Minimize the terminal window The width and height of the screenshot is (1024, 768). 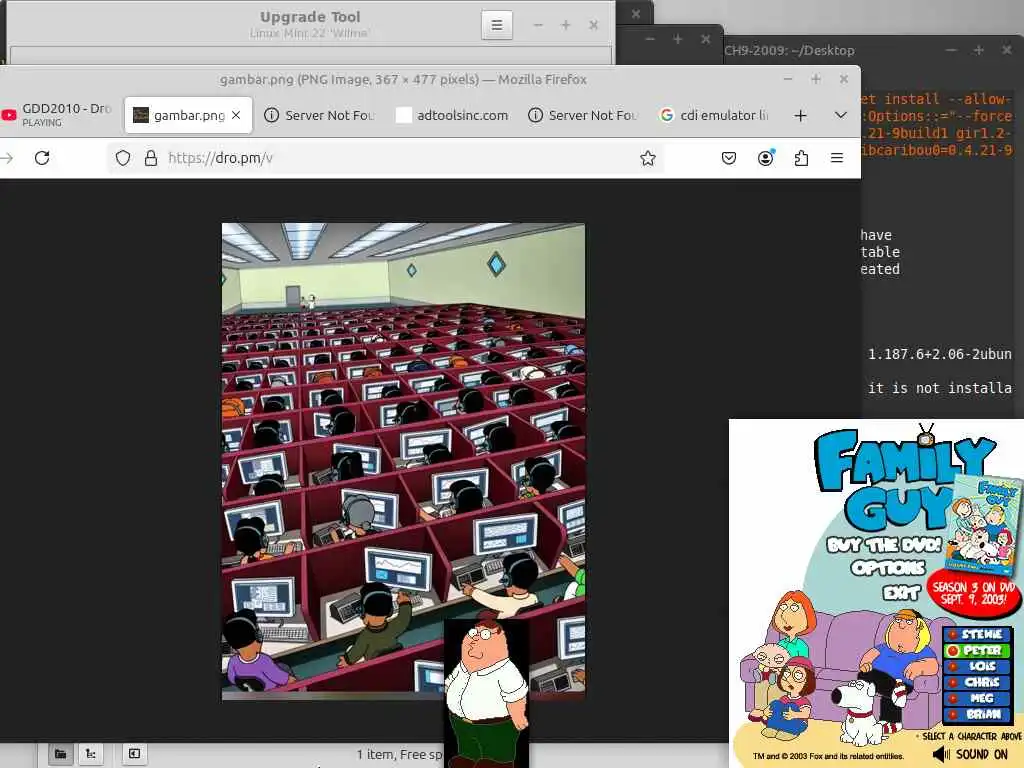coord(951,50)
